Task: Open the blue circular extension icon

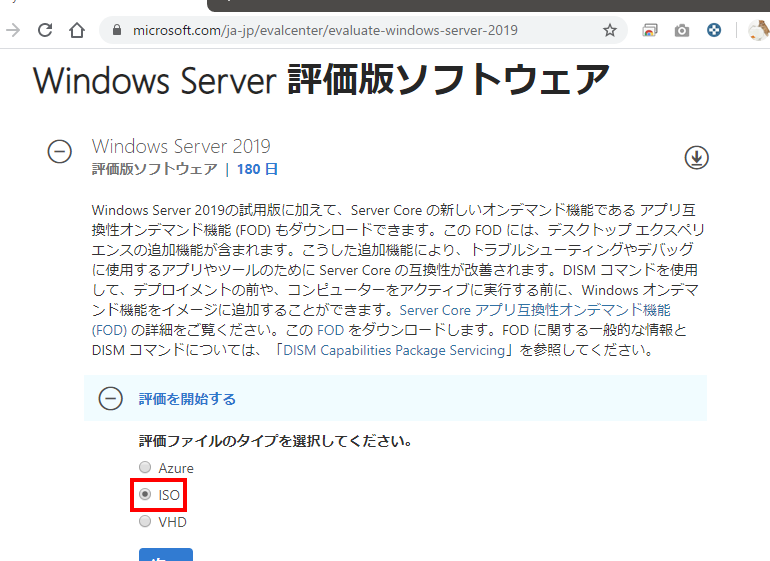Action: click(714, 30)
